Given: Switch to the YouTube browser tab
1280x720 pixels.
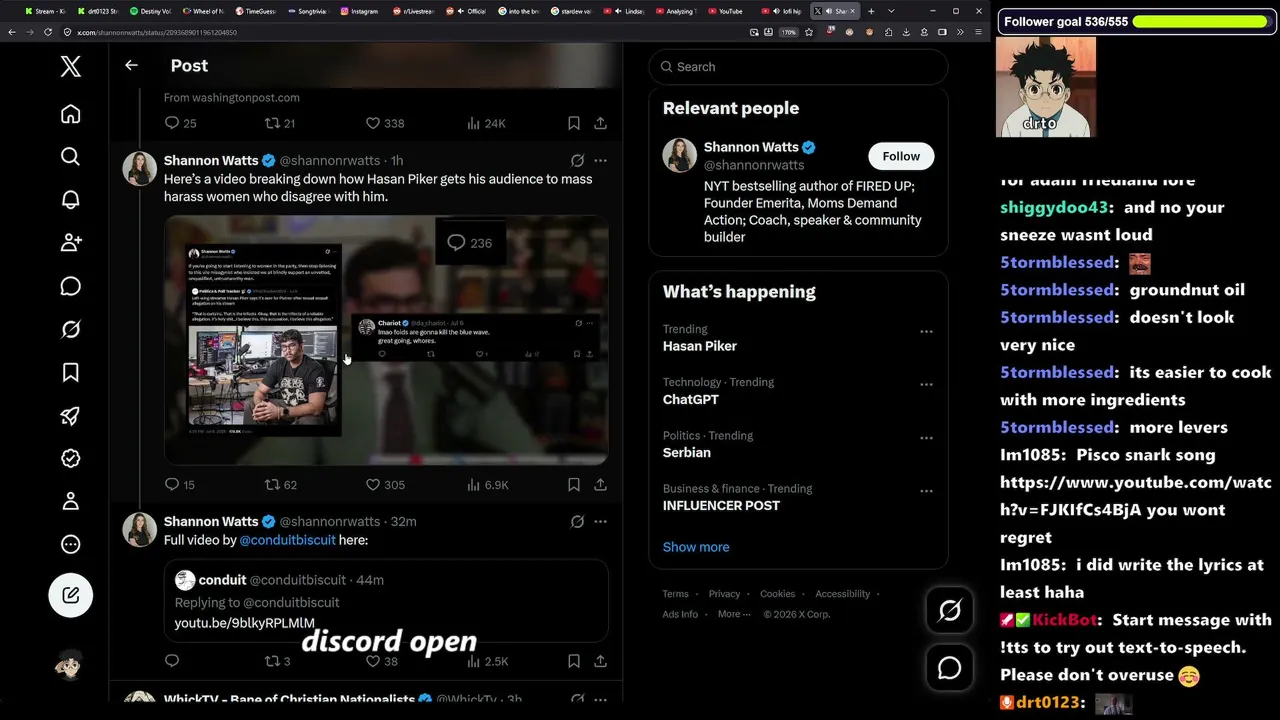Looking at the screenshot, I should [726, 11].
